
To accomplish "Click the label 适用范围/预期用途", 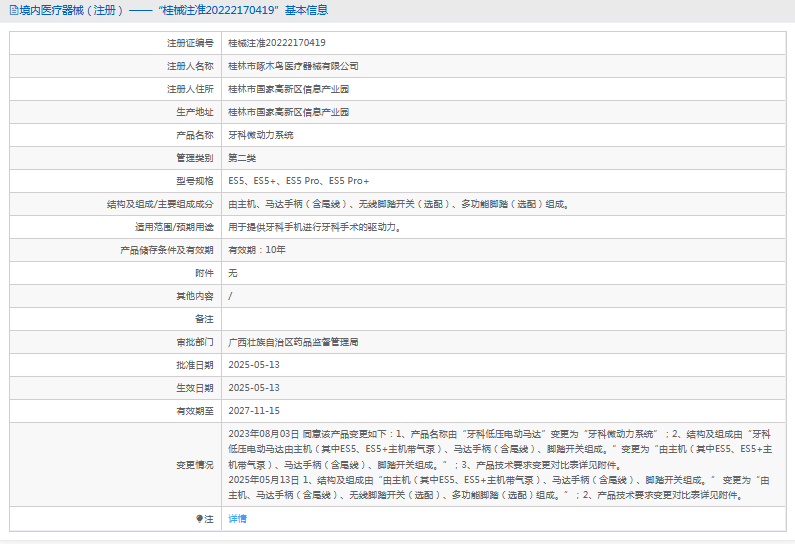I will coord(174,227).
